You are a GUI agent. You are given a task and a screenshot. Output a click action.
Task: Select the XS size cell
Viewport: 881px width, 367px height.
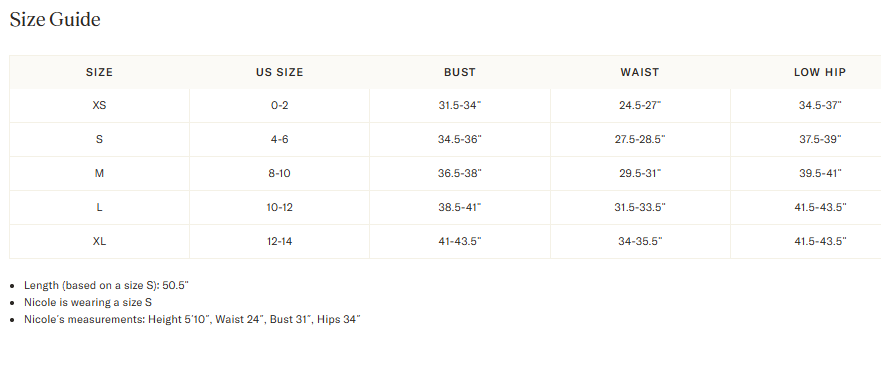[99, 105]
